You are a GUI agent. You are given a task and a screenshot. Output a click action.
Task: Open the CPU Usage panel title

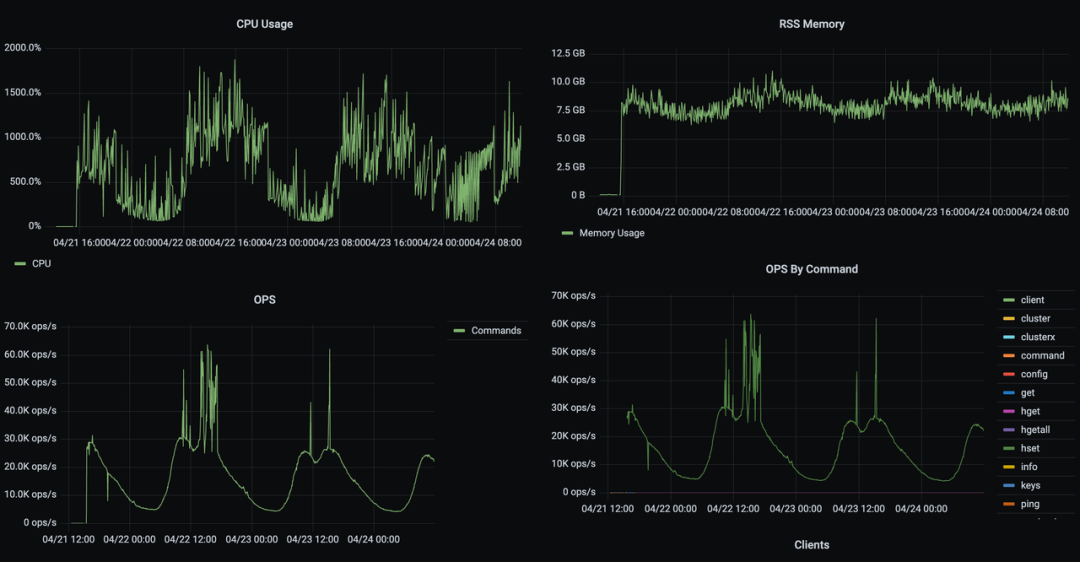click(264, 24)
